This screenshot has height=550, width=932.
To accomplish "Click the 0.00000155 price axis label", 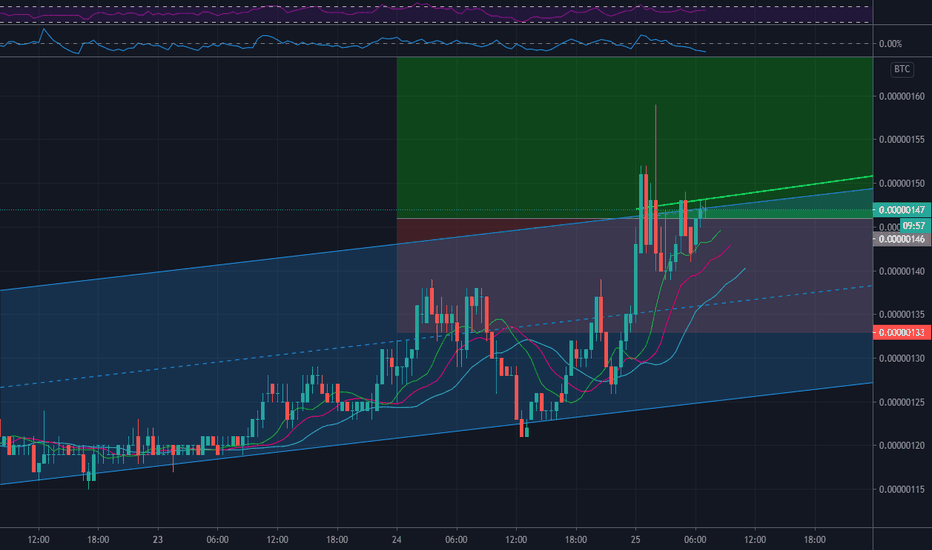I will [x=902, y=140].
